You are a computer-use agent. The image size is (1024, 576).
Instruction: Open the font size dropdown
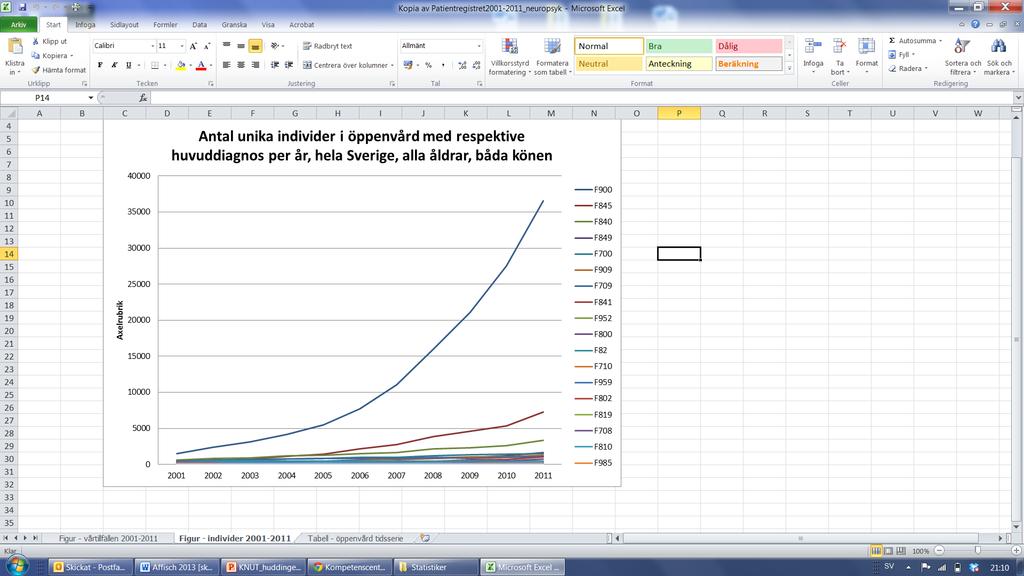click(182, 46)
